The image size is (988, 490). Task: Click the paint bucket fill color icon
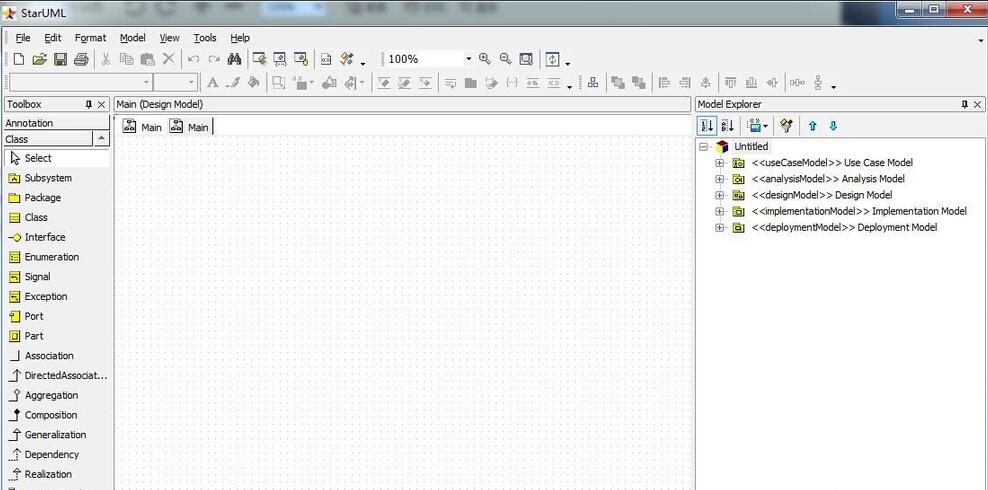click(253, 83)
